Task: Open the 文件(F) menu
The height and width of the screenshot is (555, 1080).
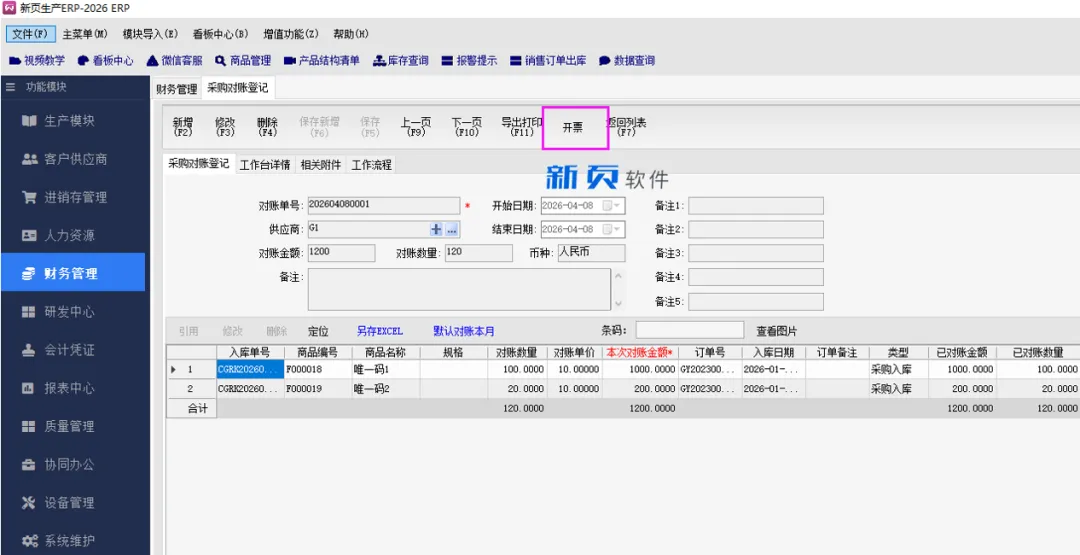Action: [30, 34]
